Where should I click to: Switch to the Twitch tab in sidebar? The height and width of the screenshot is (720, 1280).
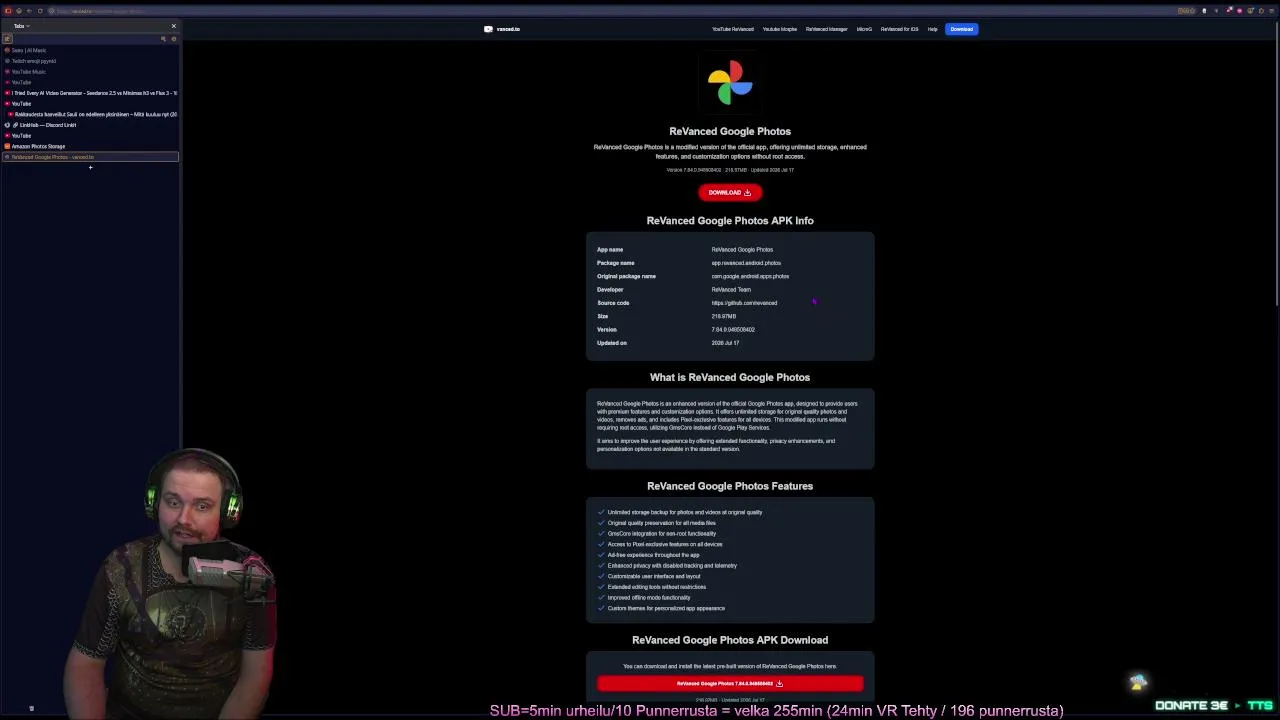coord(90,61)
